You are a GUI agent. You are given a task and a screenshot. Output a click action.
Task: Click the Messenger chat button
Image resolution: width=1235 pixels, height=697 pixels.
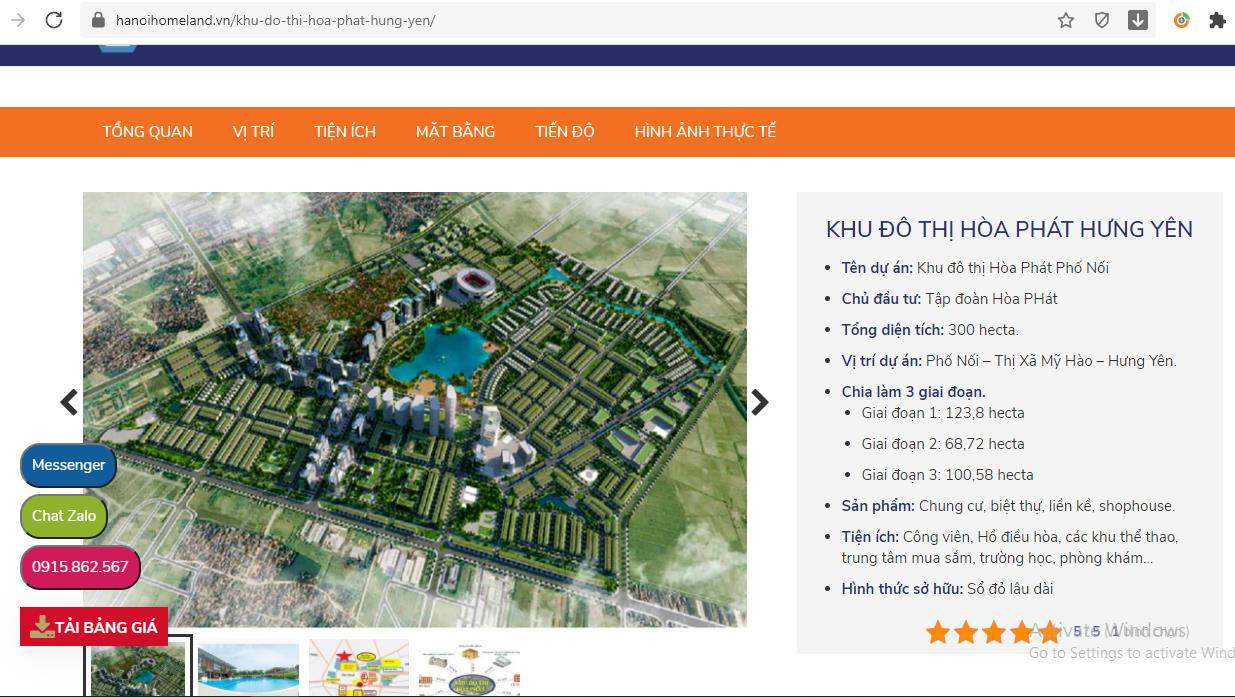point(68,465)
